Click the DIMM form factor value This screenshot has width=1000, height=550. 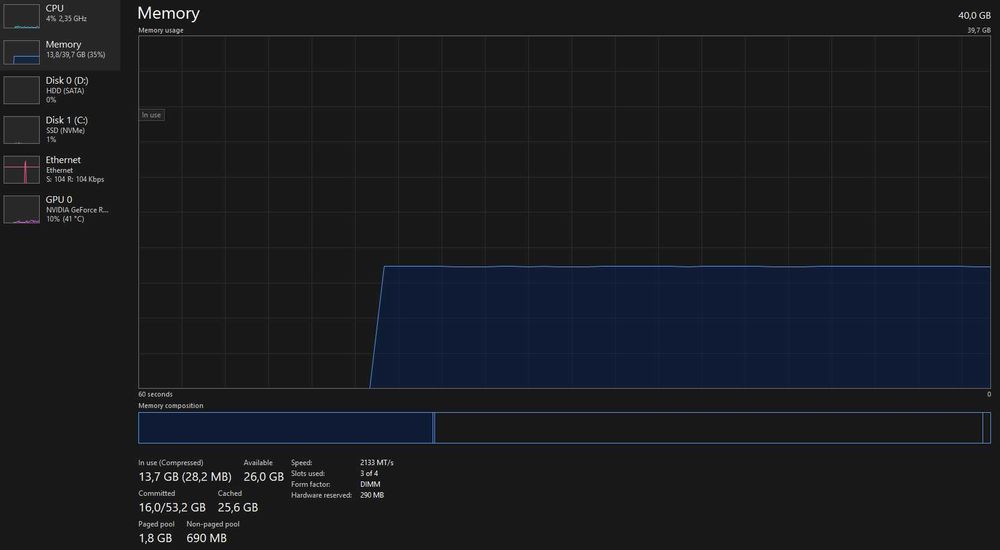tap(370, 484)
